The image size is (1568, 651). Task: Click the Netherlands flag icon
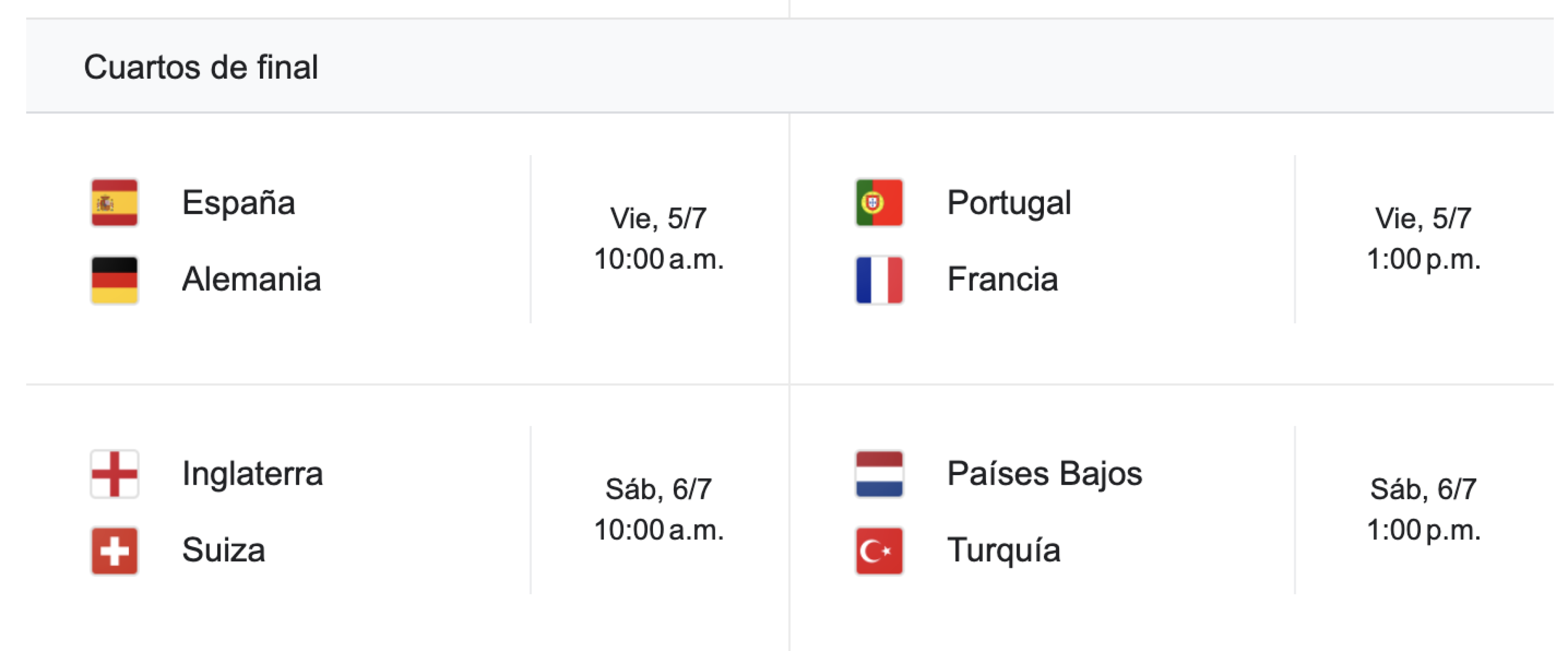[x=879, y=474]
